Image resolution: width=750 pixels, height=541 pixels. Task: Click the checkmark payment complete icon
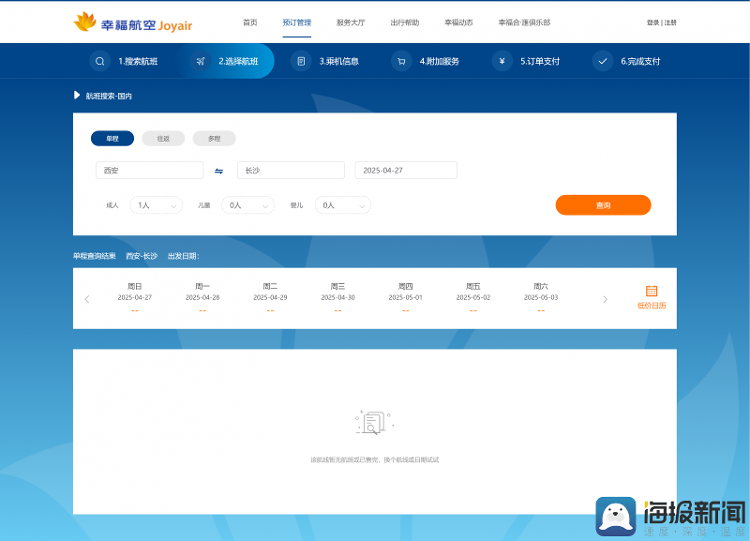tap(602, 61)
